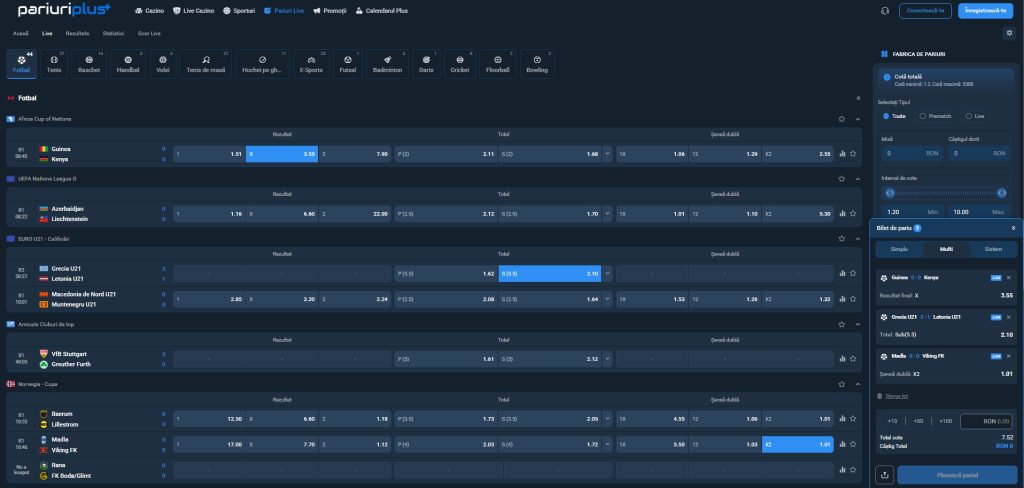Select the Futsal sport tile

pos(348,64)
